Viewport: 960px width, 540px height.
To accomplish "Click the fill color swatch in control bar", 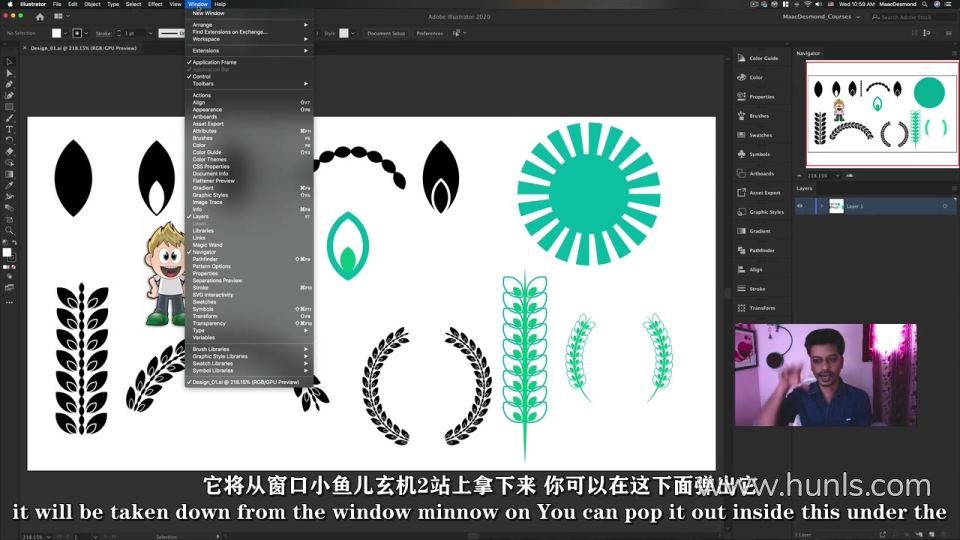I will coord(57,33).
